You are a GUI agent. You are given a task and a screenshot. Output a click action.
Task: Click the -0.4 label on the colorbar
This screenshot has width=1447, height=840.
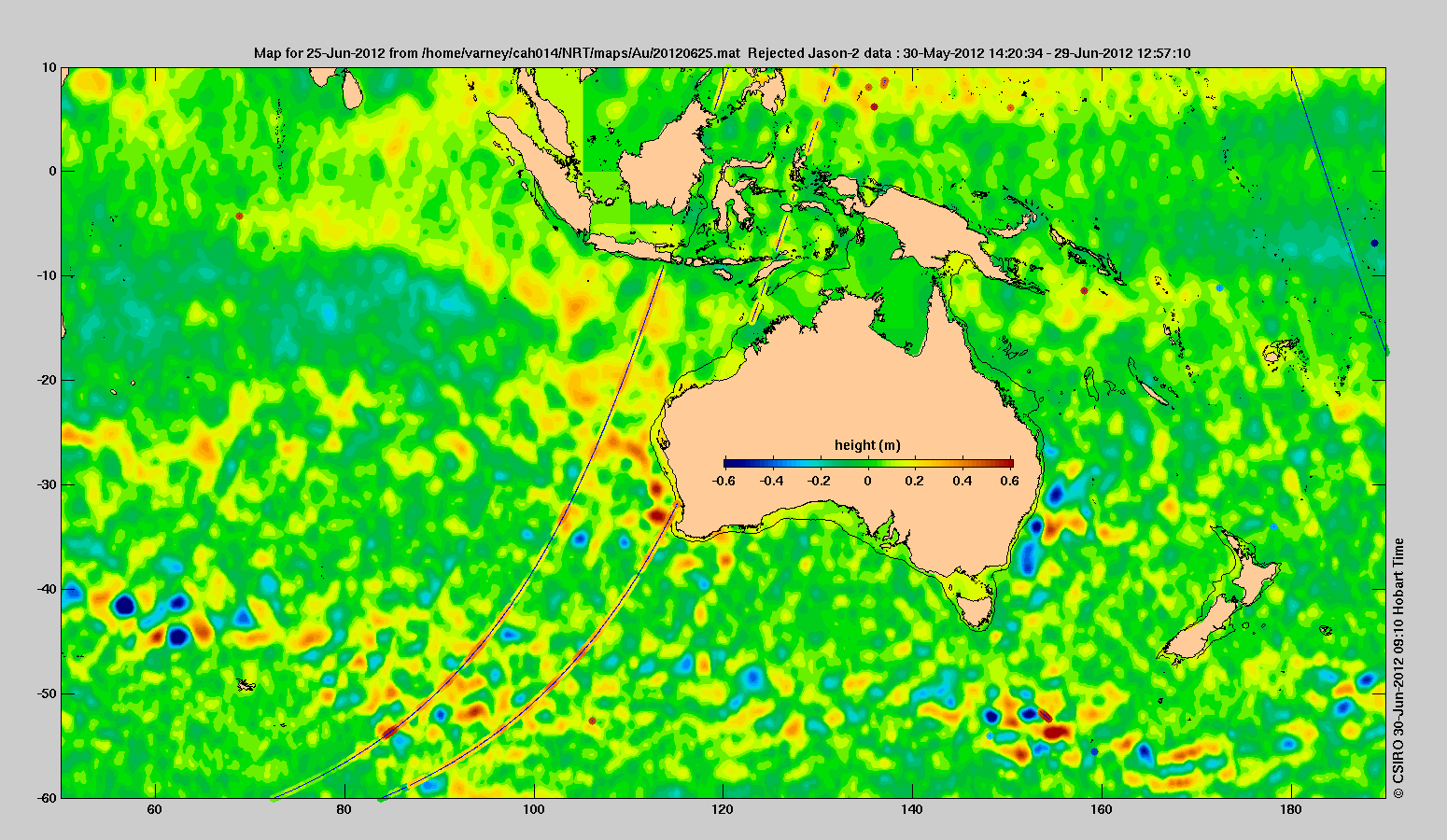tap(771, 481)
